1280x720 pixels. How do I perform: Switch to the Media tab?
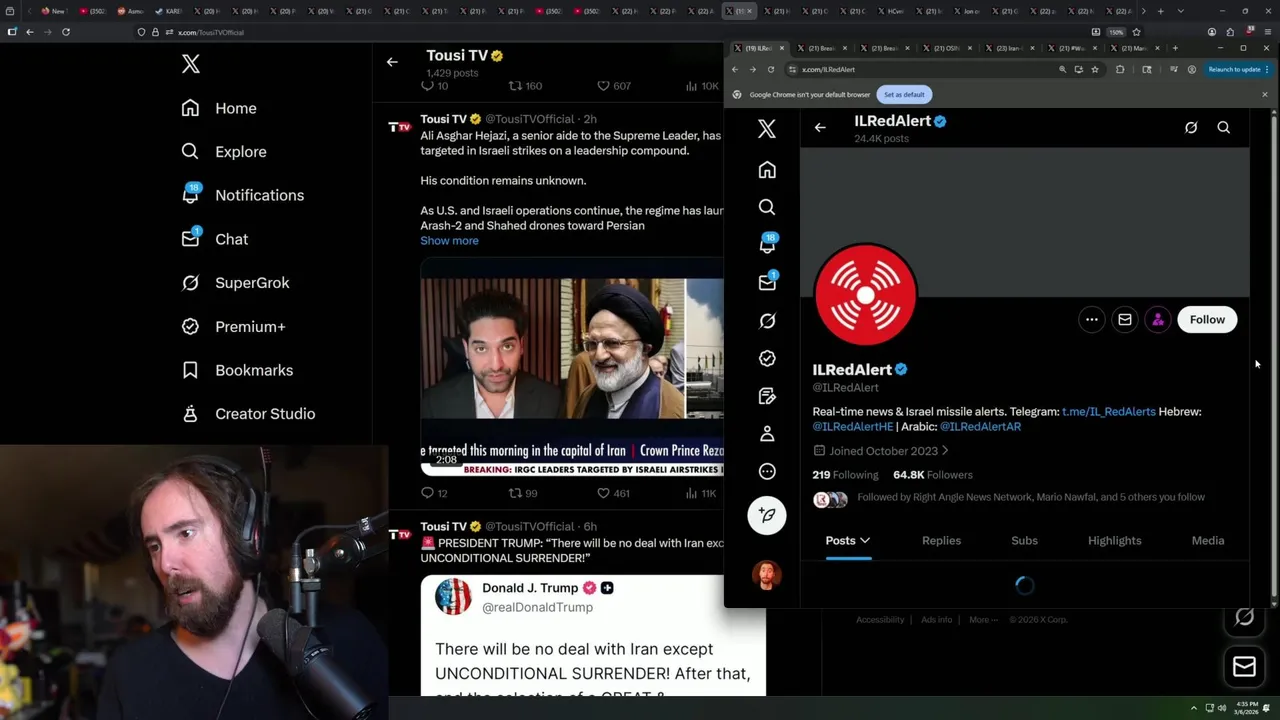pos(1207,541)
